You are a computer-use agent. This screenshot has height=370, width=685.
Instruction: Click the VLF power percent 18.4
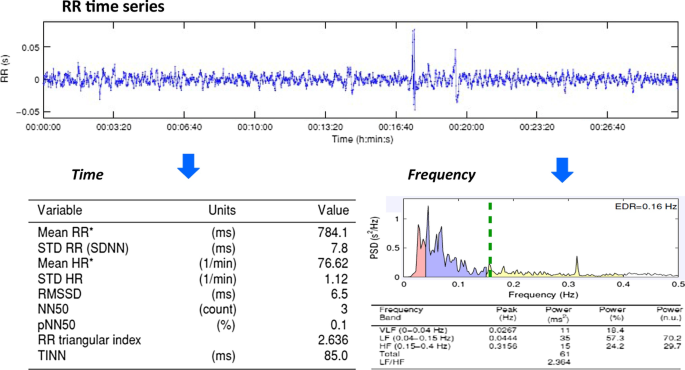coord(615,330)
